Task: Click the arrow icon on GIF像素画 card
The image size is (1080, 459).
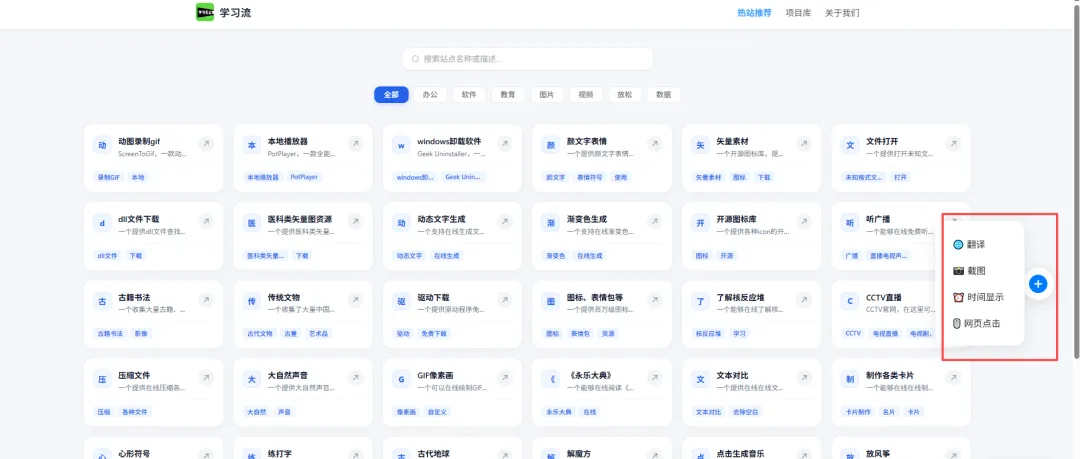Action: point(505,378)
